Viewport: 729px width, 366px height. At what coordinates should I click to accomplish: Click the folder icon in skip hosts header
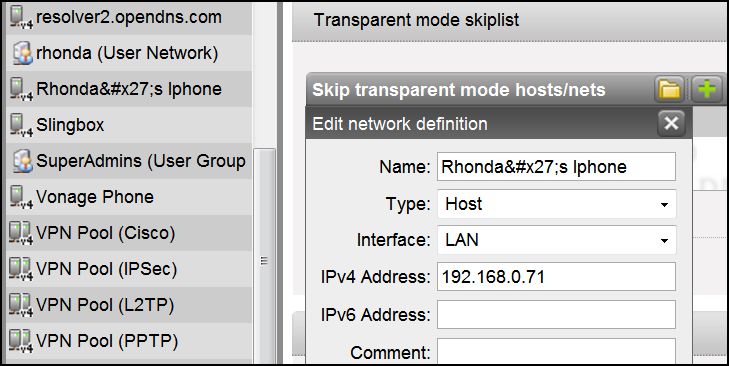tap(669, 89)
